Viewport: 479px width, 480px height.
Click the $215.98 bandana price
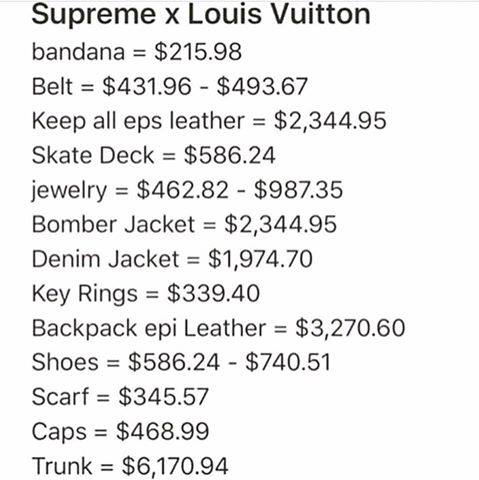(198, 52)
